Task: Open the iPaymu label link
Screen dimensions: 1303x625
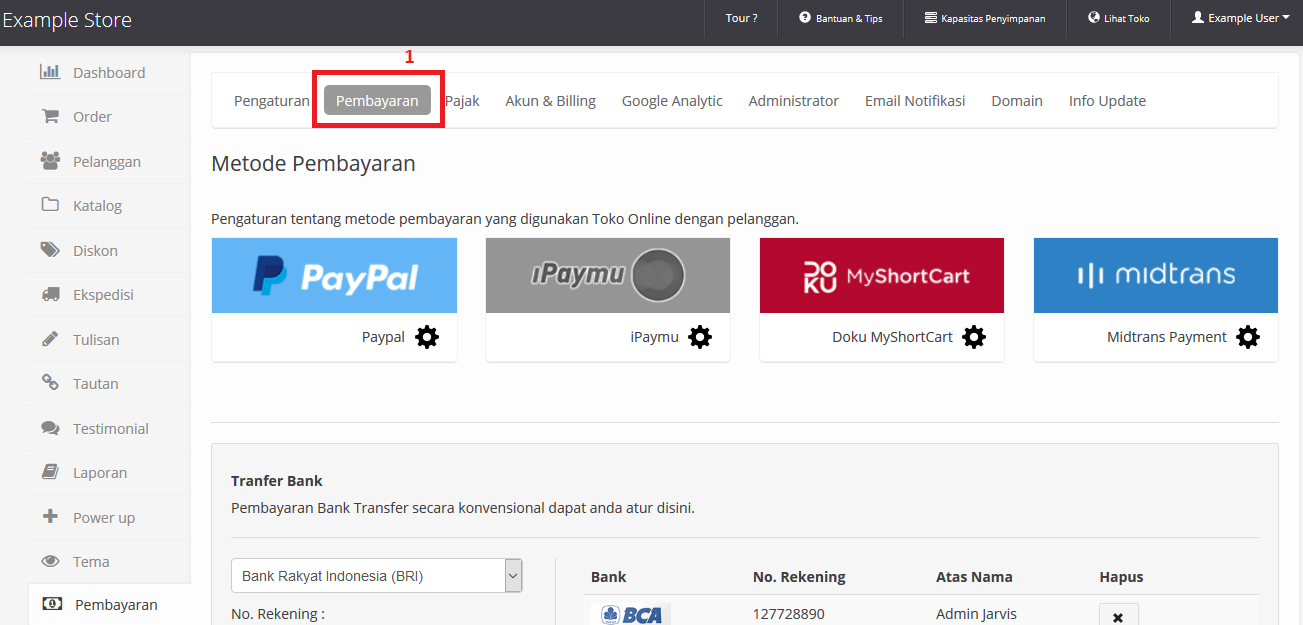Action: tap(654, 337)
